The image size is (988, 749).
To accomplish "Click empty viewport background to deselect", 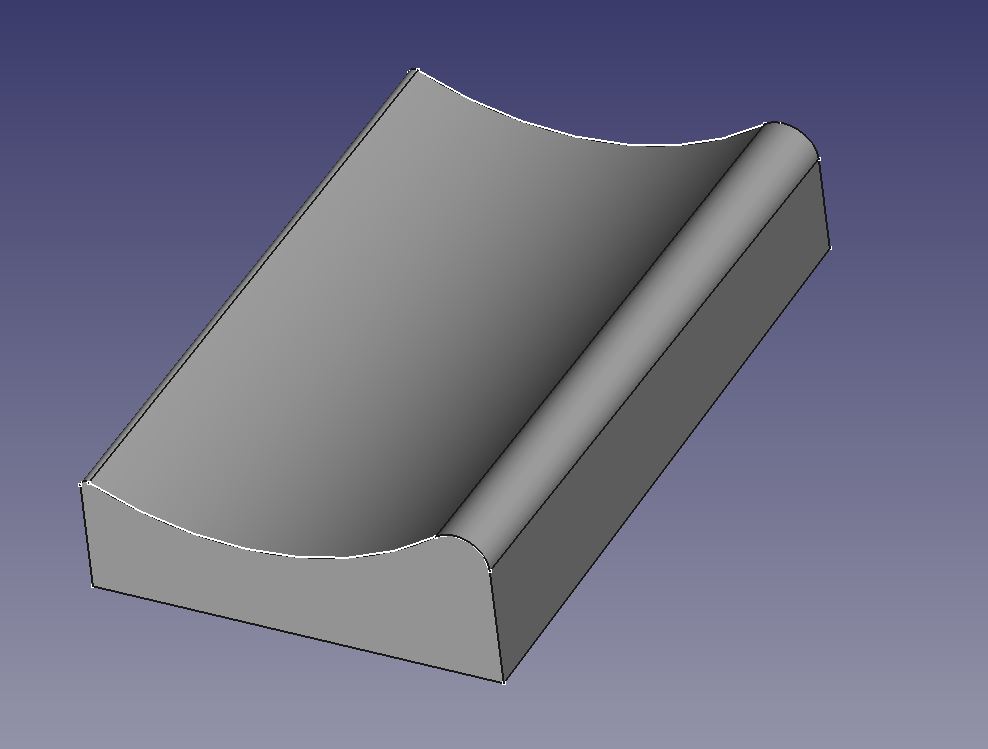I will pyautogui.click(x=150, y=120).
